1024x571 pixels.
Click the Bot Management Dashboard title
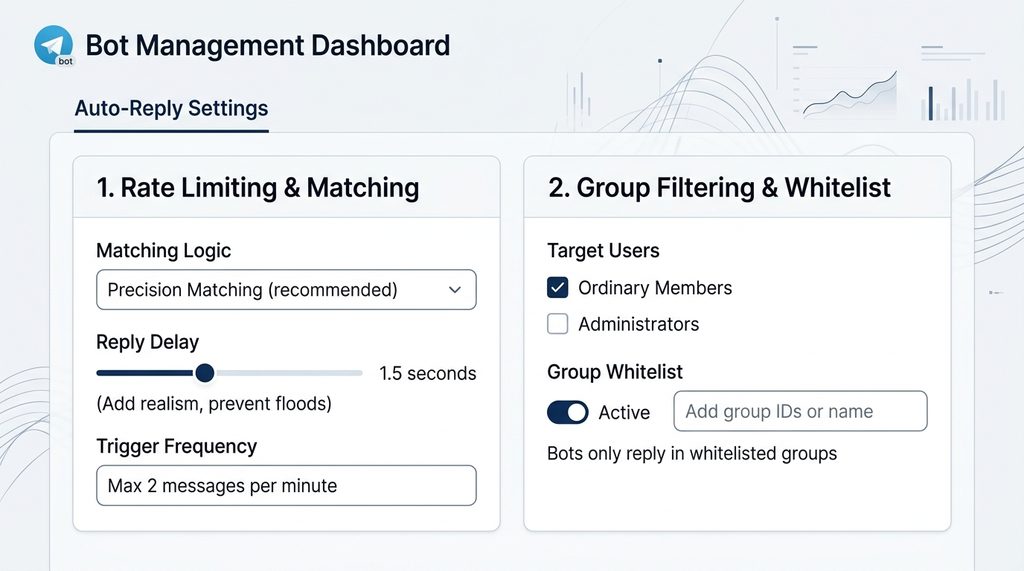point(267,45)
